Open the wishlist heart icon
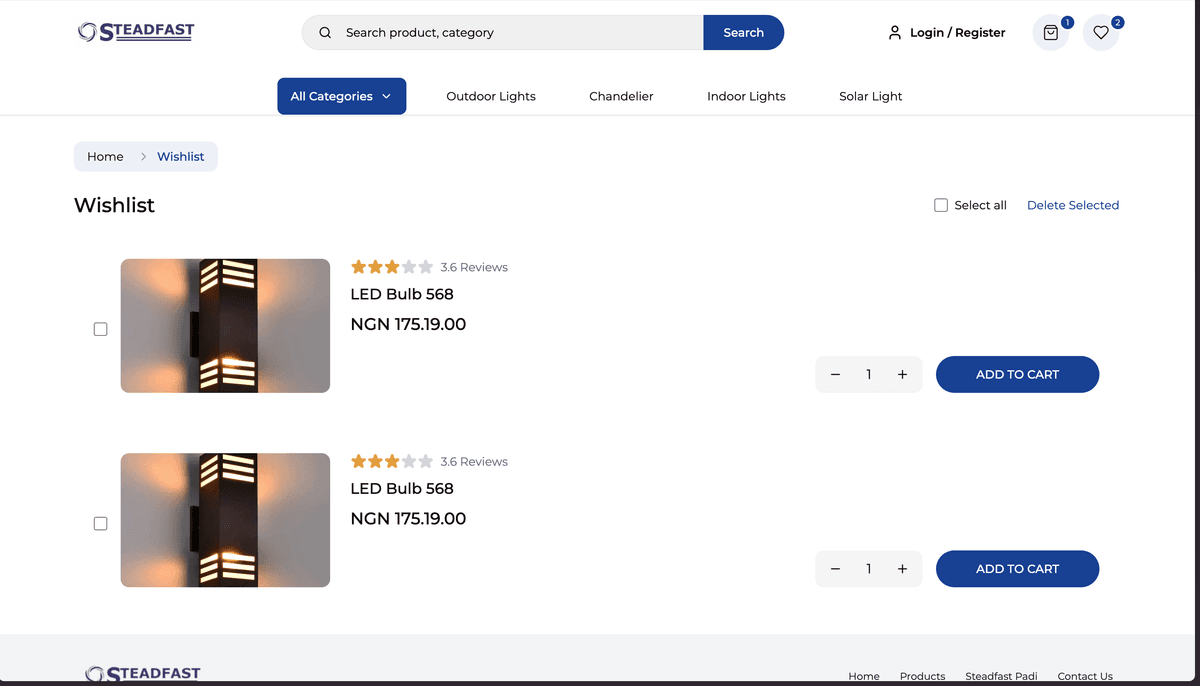Image resolution: width=1200 pixels, height=686 pixels. [x=1100, y=33]
